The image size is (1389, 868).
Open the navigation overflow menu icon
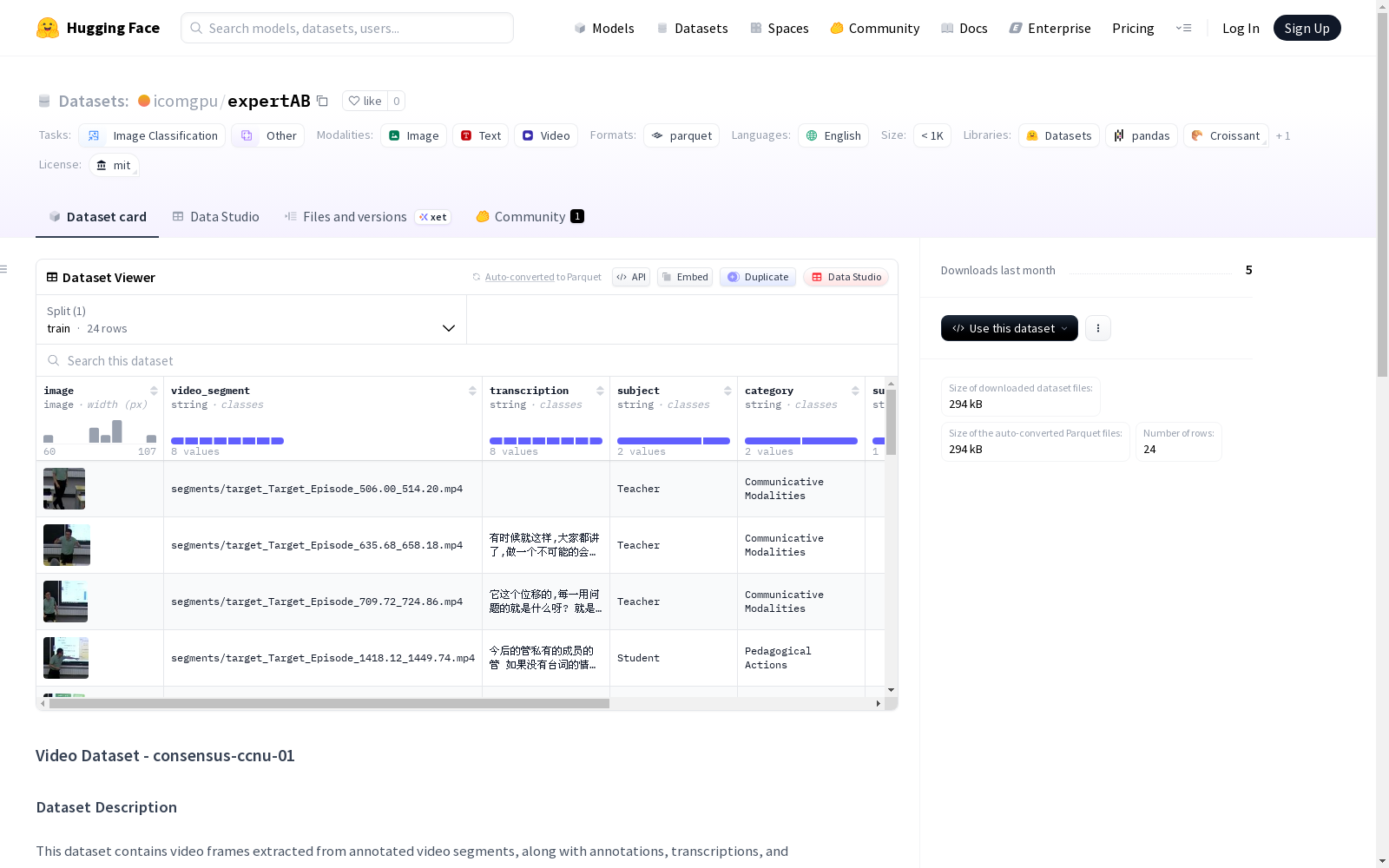click(x=1183, y=28)
